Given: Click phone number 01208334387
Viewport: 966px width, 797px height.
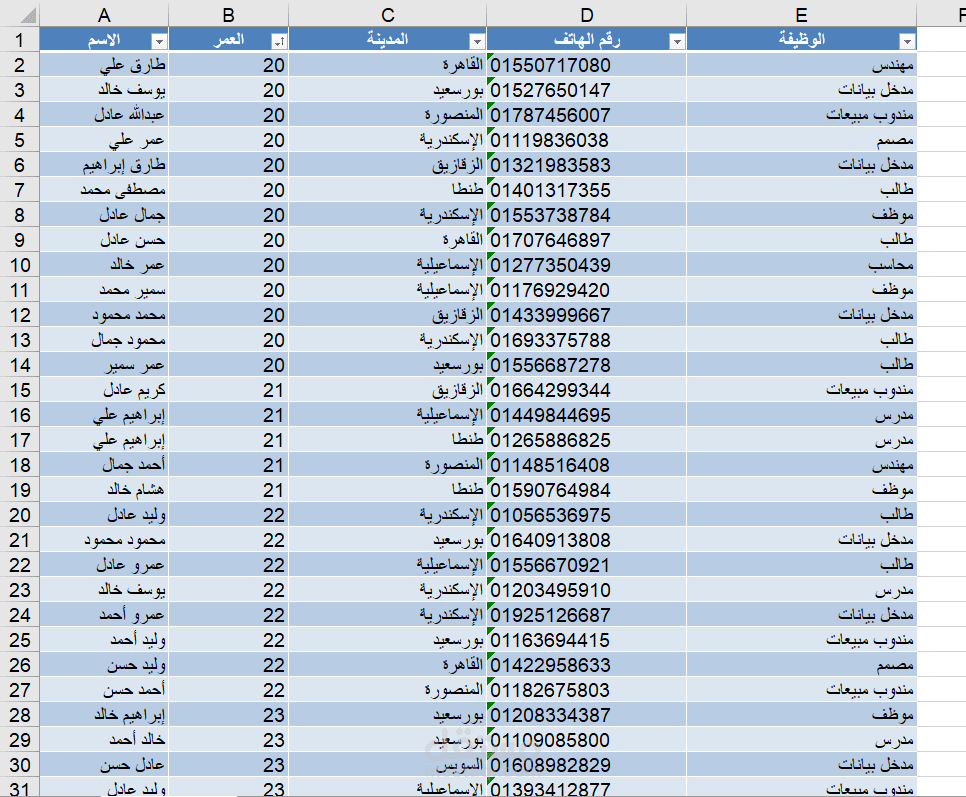Looking at the screenshot, I should pyautogui.click(x=586, y=715).
